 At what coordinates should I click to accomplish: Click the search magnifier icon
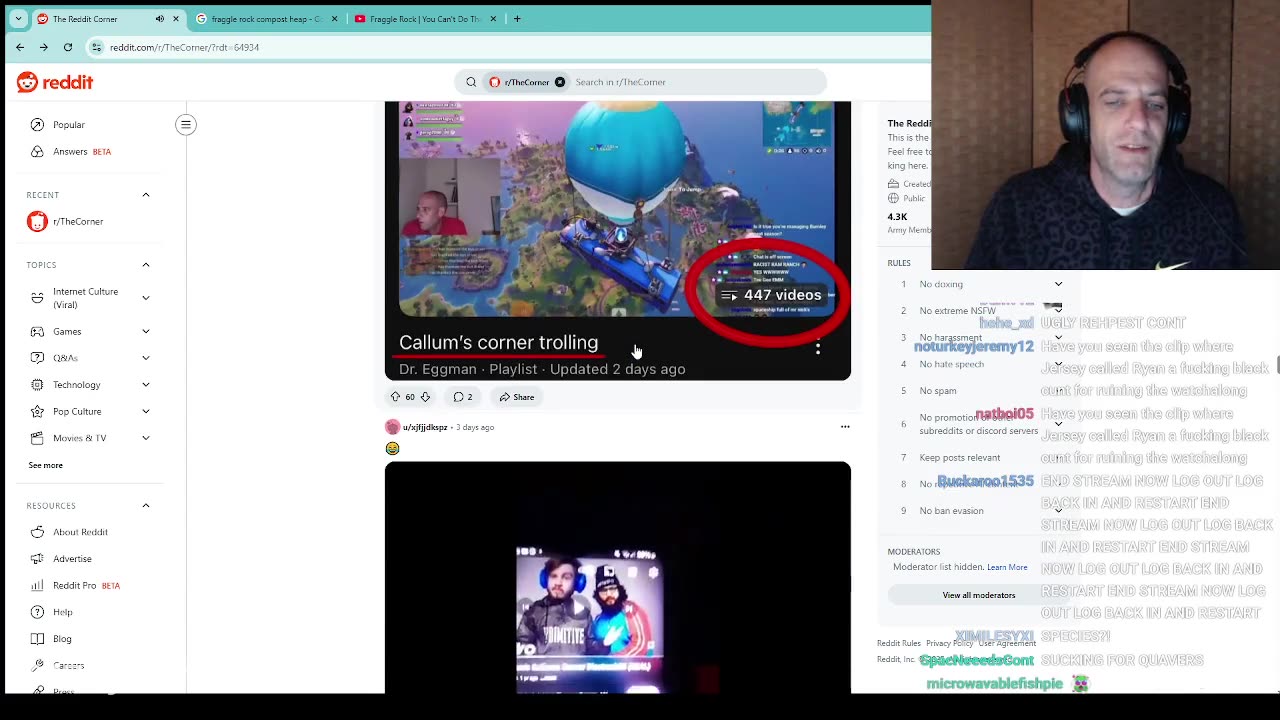coord(471,82)
